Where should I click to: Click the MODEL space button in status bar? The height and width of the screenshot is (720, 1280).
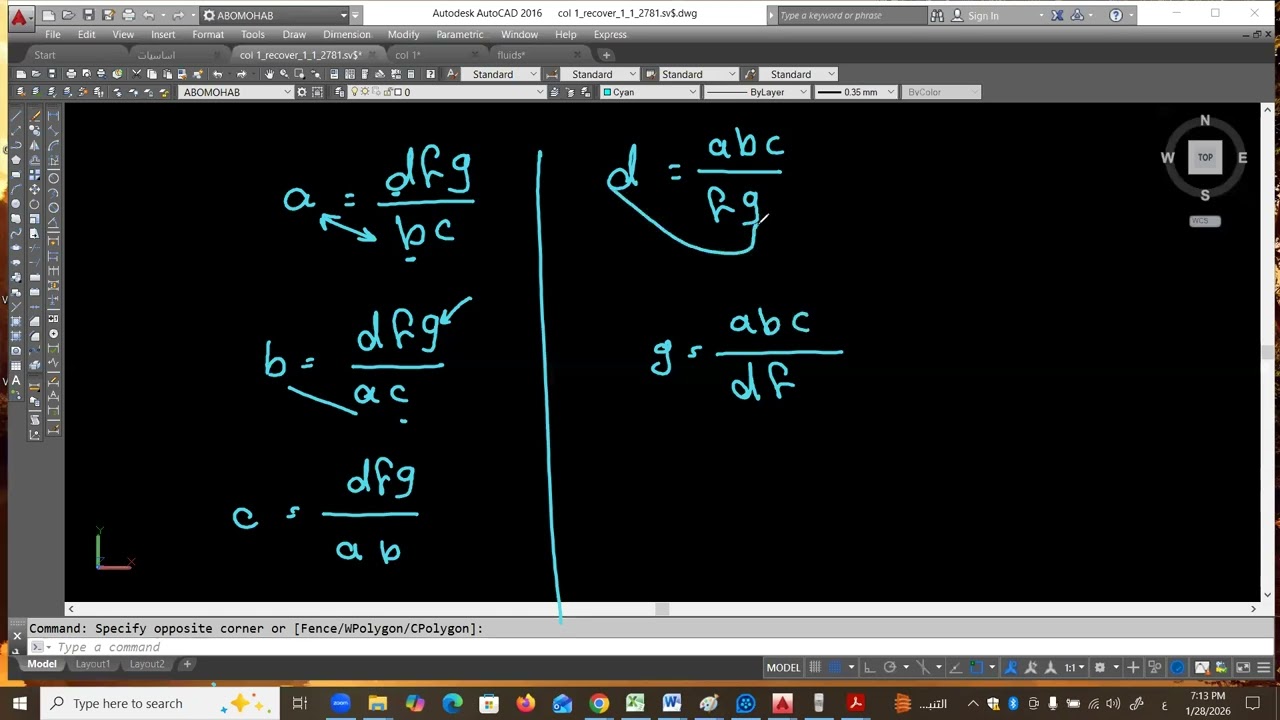coord(783,667)
